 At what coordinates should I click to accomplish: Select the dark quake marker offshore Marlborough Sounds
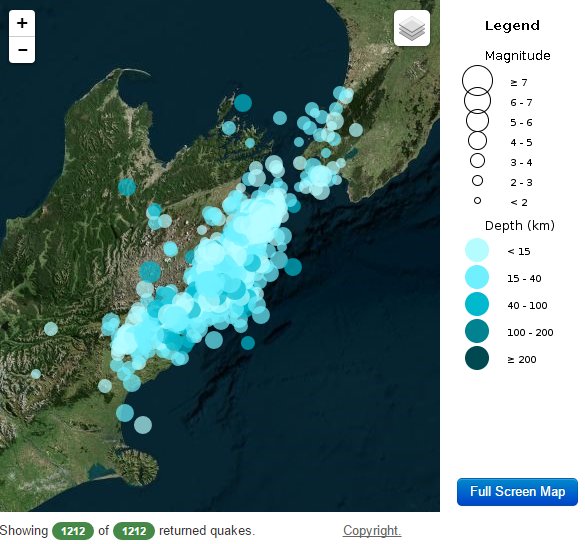coord(243,103)
